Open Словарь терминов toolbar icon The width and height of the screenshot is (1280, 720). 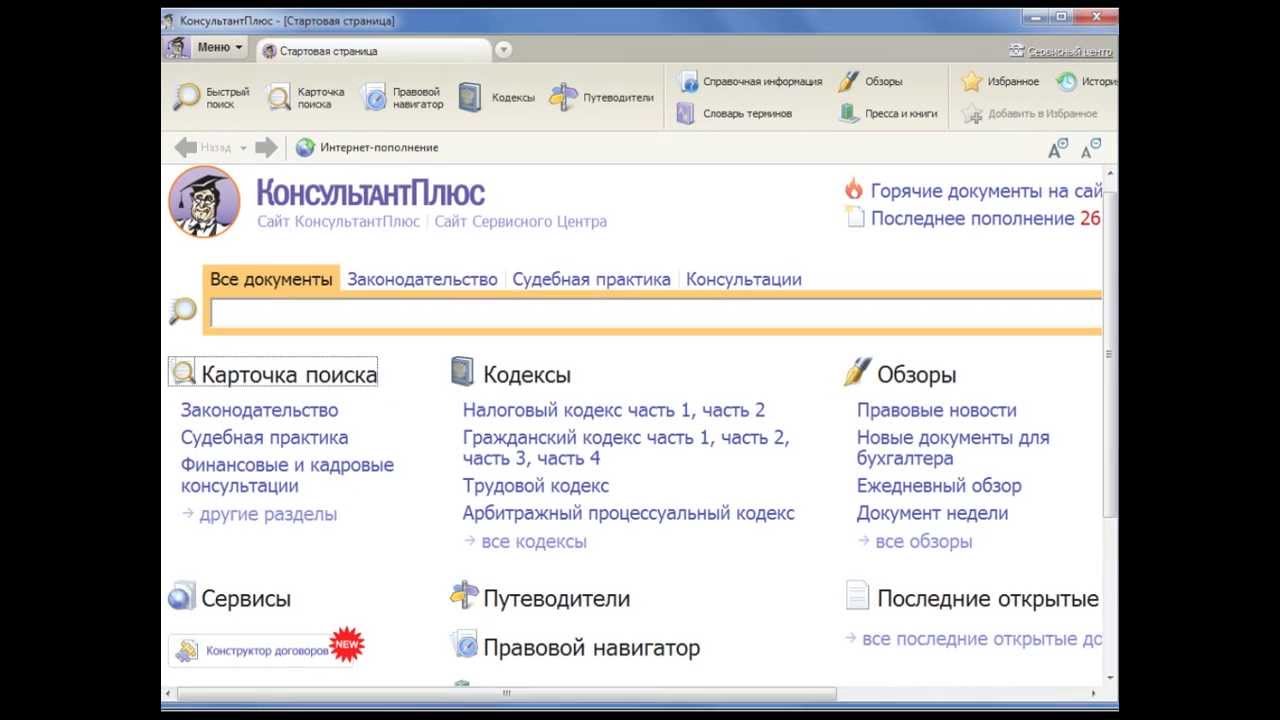click(x=686, y=113)
